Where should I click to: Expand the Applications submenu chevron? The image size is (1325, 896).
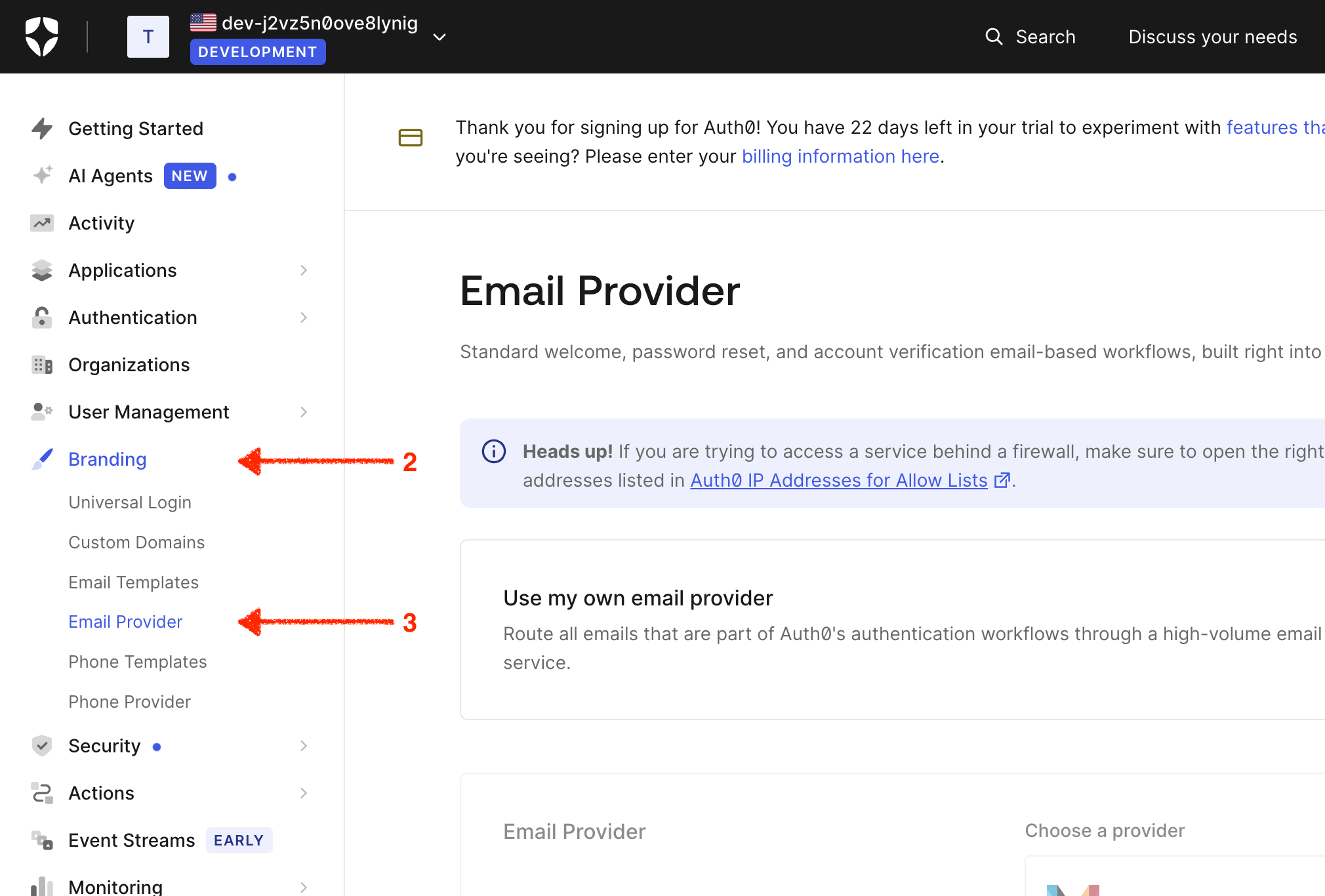coord(304,270)
